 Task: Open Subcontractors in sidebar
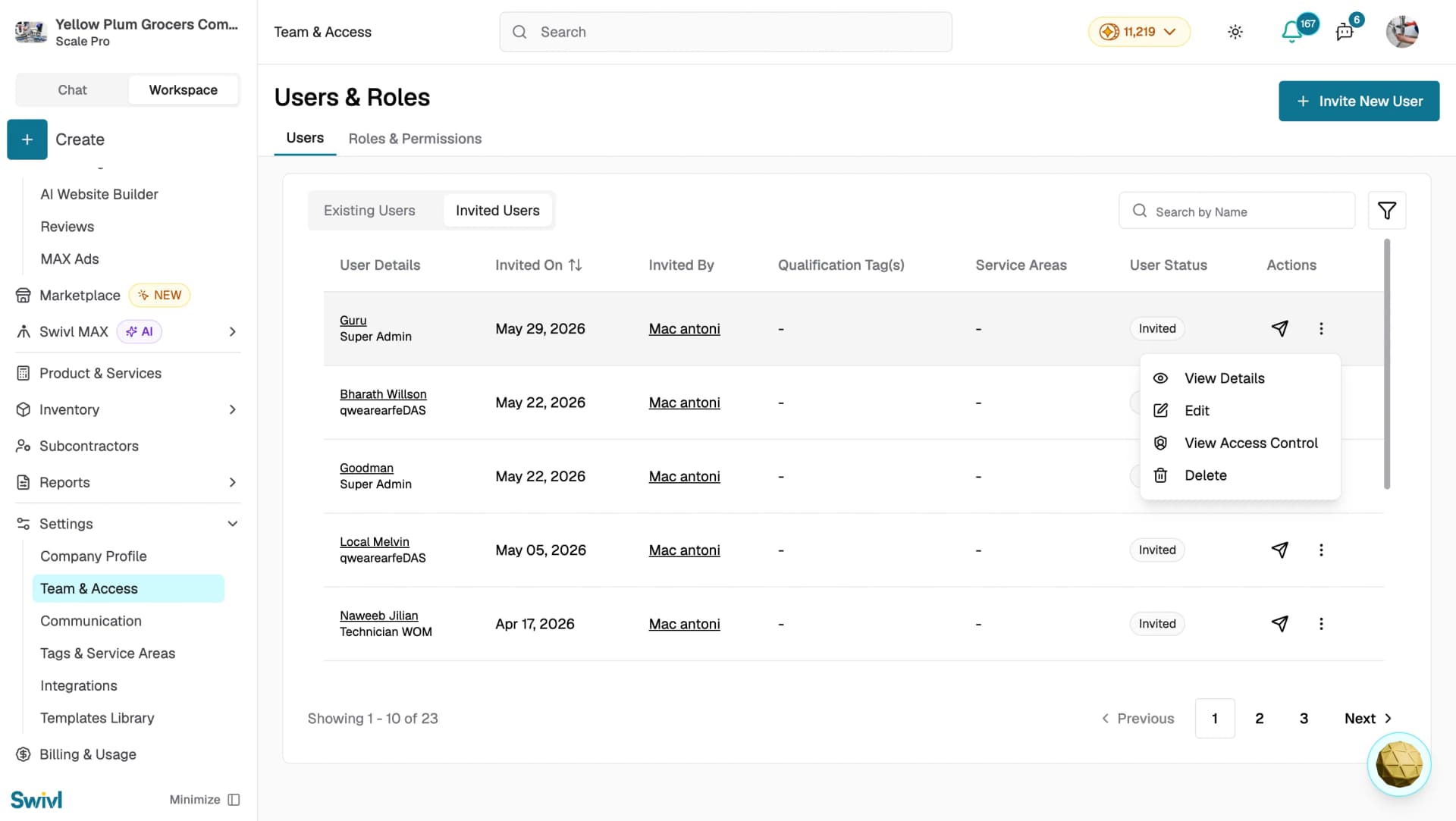click(x=89, y=447)
